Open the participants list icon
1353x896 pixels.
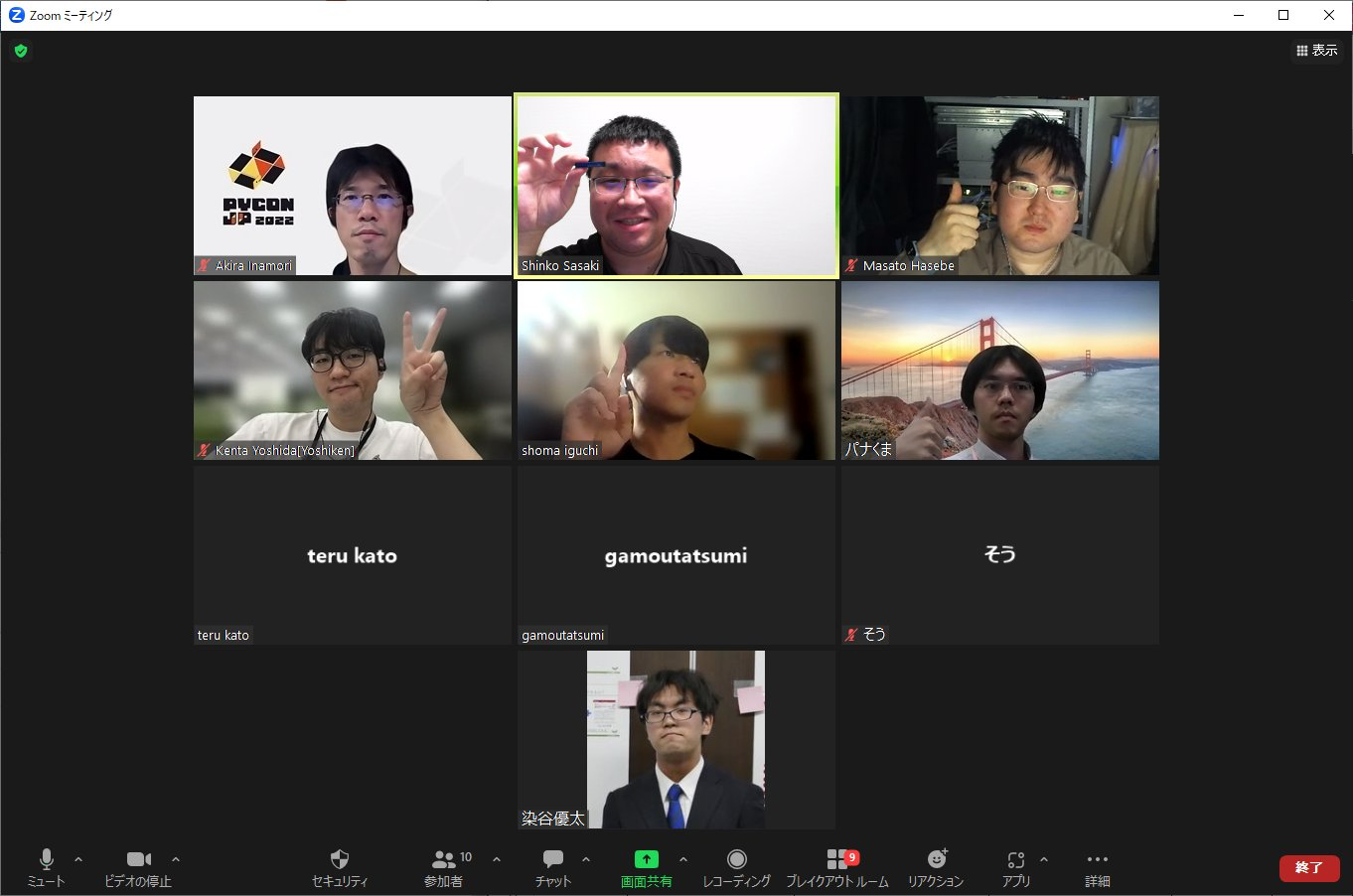pyautogui.click(x=443, y=859)
